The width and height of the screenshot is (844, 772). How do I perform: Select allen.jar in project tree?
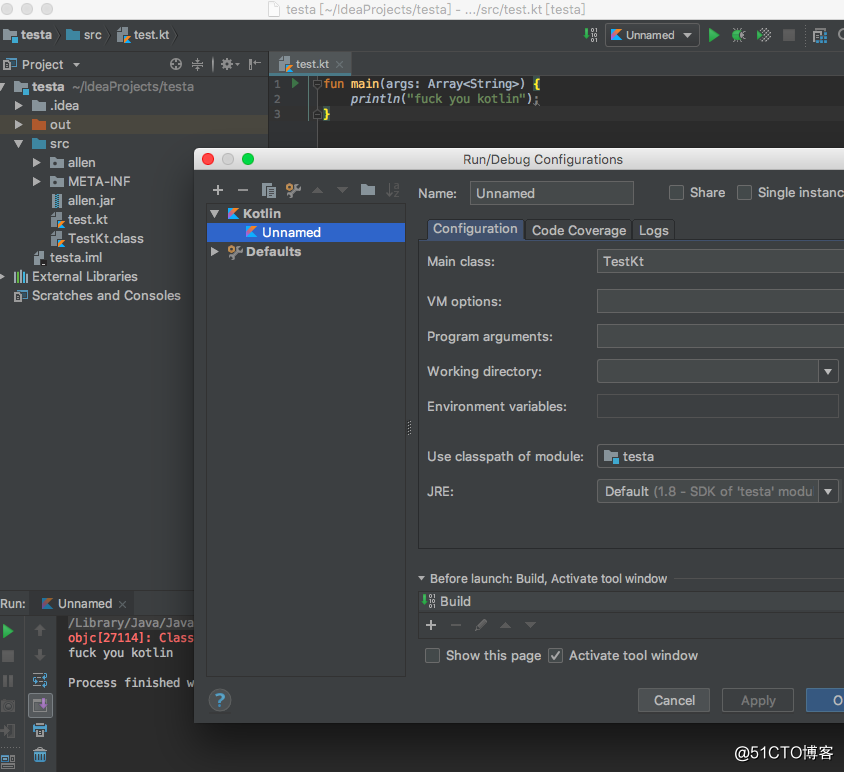91,201
